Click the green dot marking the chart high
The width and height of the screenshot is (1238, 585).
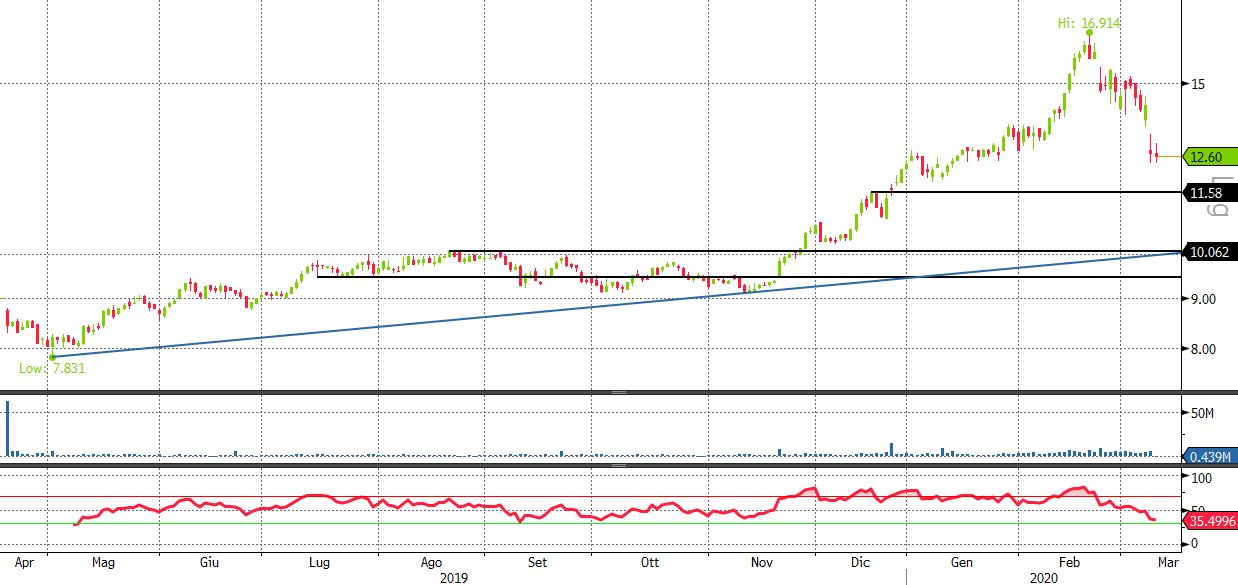tap(1089, 33)
